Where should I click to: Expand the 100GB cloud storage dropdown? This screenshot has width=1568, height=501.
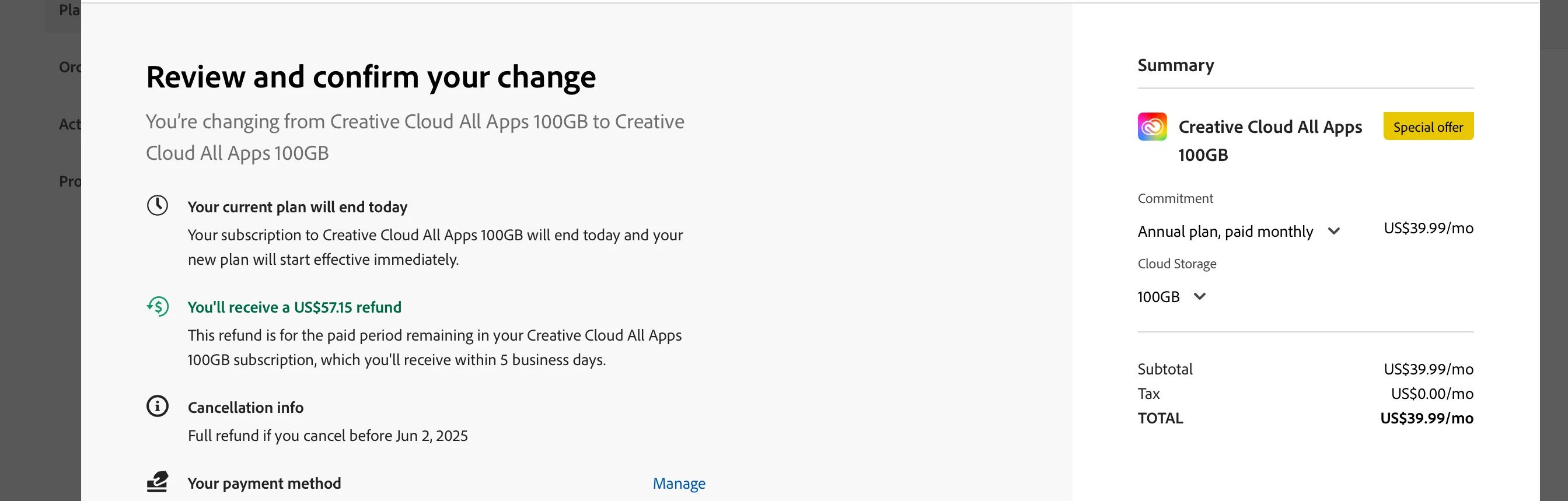(x=1171, y=297)
